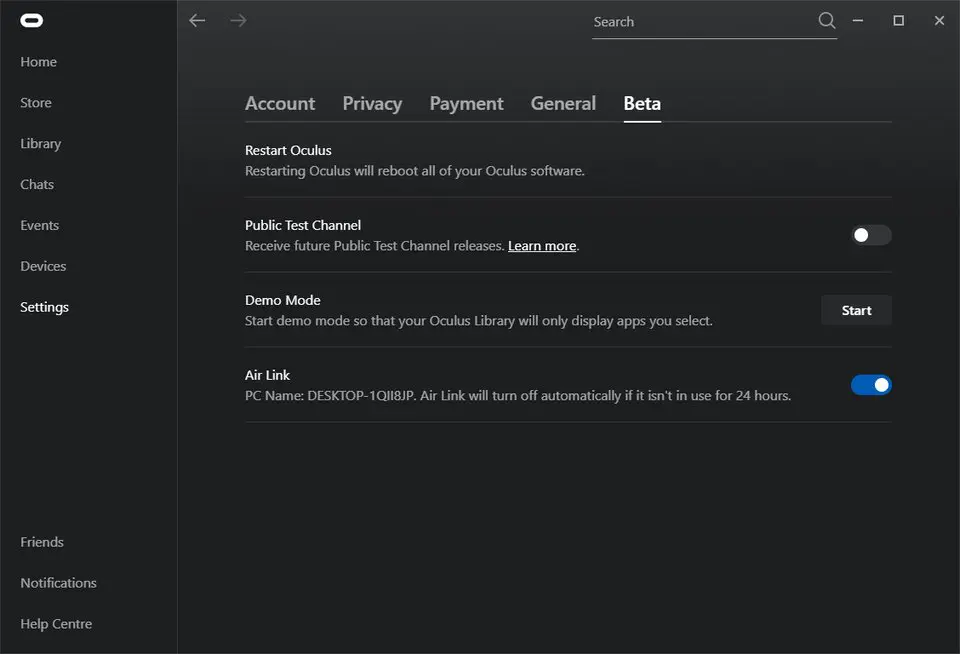The image size is (960, 654).
Task: Click the Demo Mode heading
Action: point(283,300)
